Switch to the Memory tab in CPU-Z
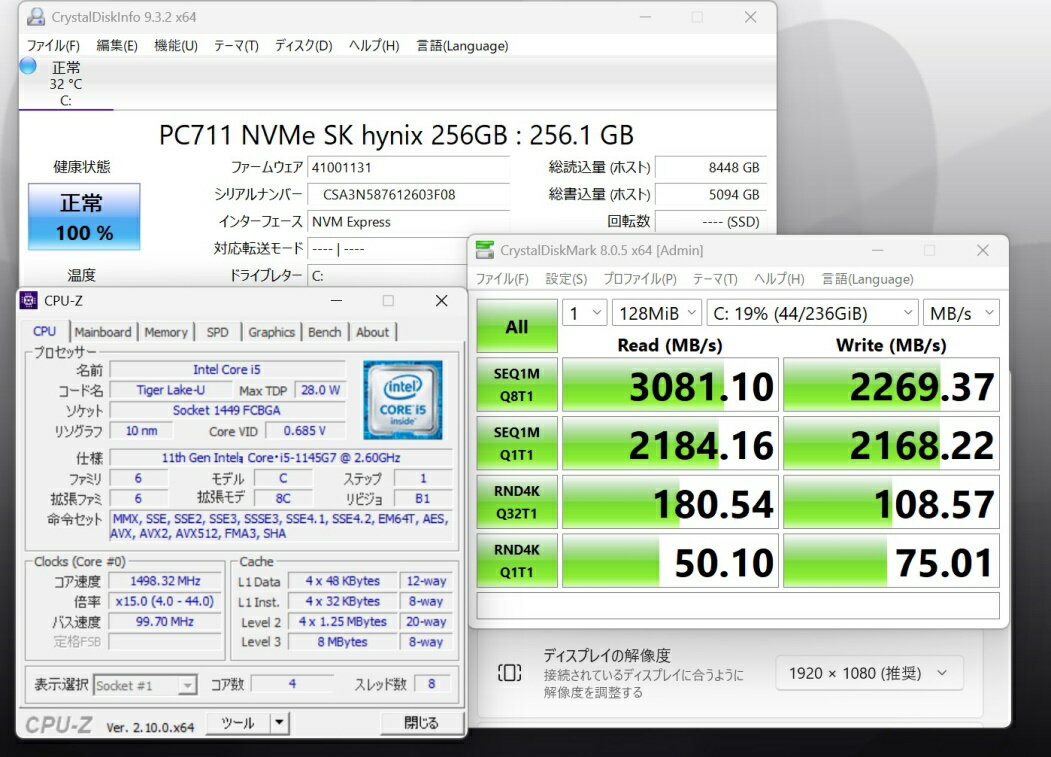 [x=166, y=332]
